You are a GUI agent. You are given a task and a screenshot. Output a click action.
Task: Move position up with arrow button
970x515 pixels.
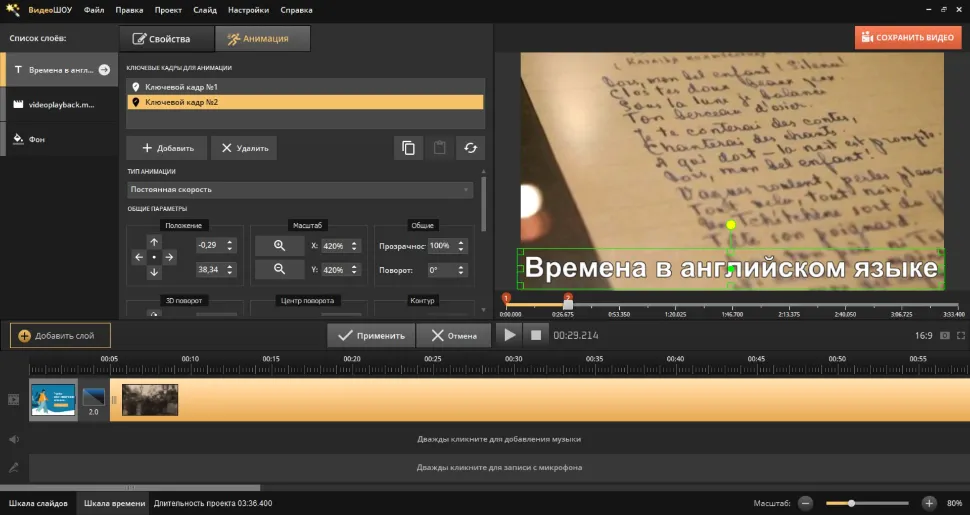tap(154, 243)
